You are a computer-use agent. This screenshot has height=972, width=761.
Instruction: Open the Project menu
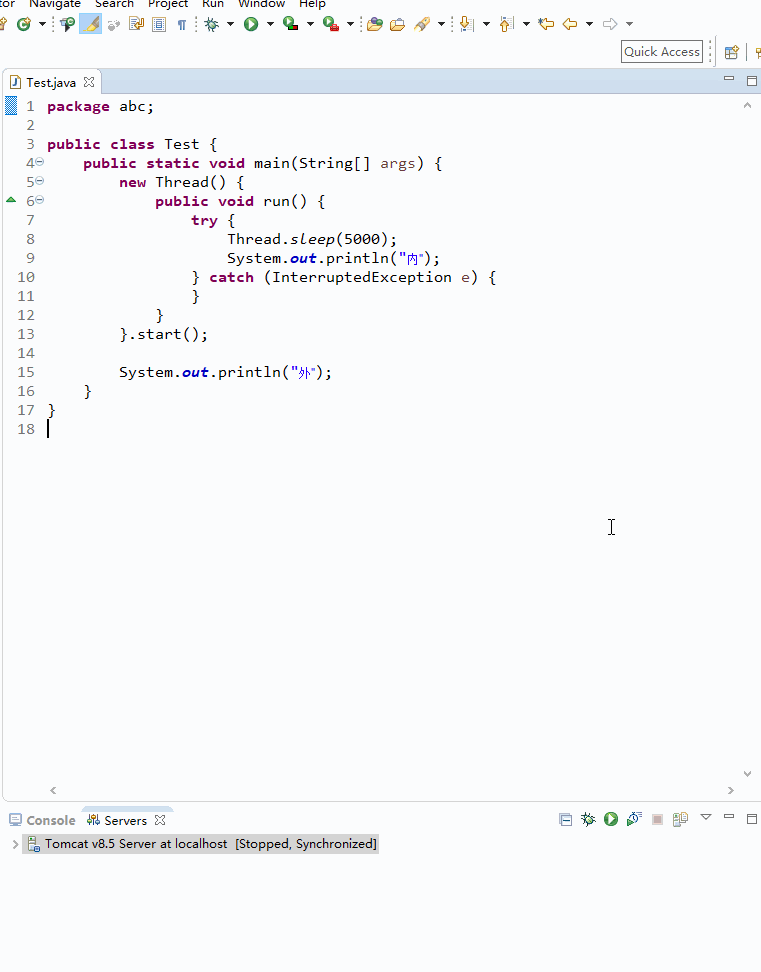point(167,4)
